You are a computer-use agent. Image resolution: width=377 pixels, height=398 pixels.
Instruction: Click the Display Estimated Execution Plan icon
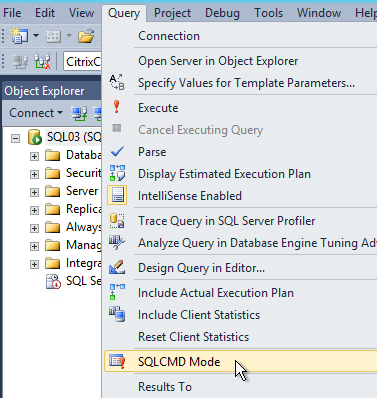tap(117, 173)
